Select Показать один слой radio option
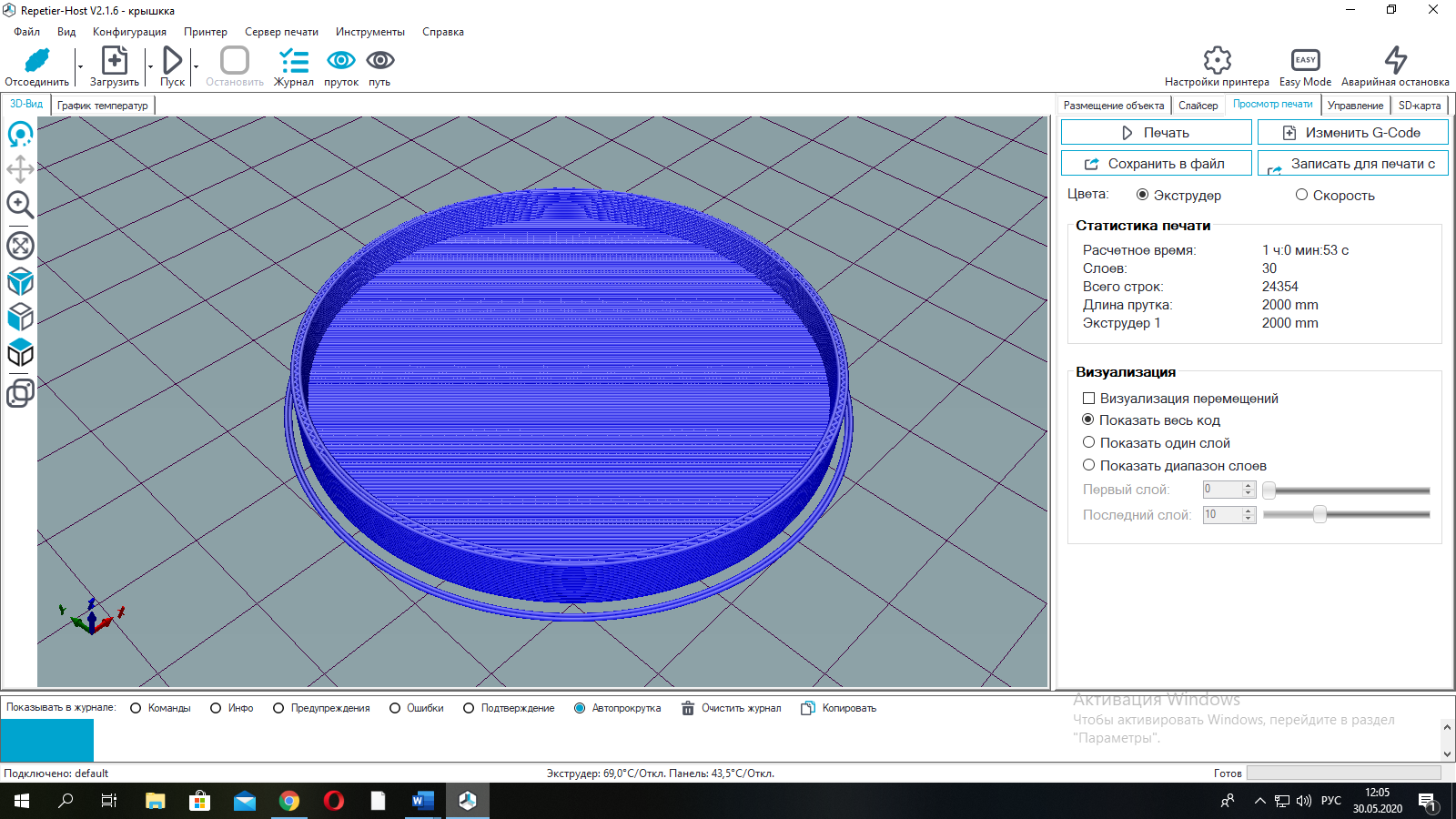The image size is (1456, 819). pos(1088,443)
